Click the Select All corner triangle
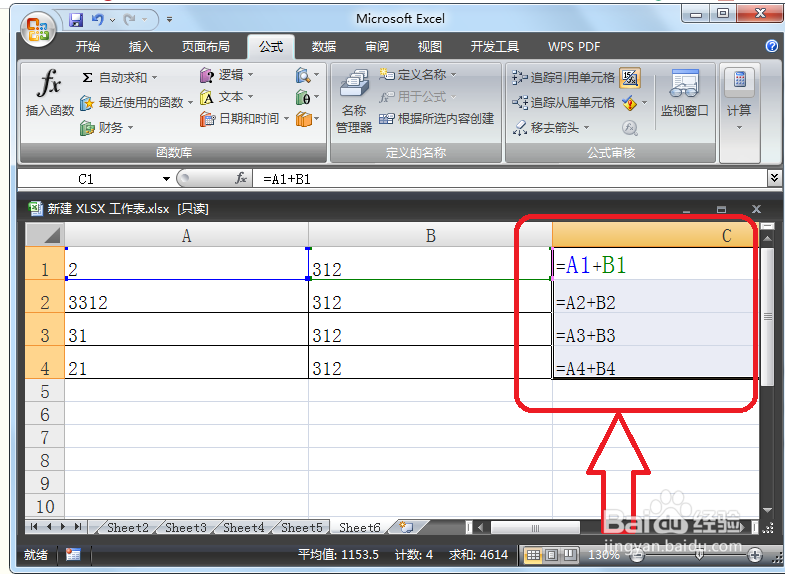 pos(45,235)
